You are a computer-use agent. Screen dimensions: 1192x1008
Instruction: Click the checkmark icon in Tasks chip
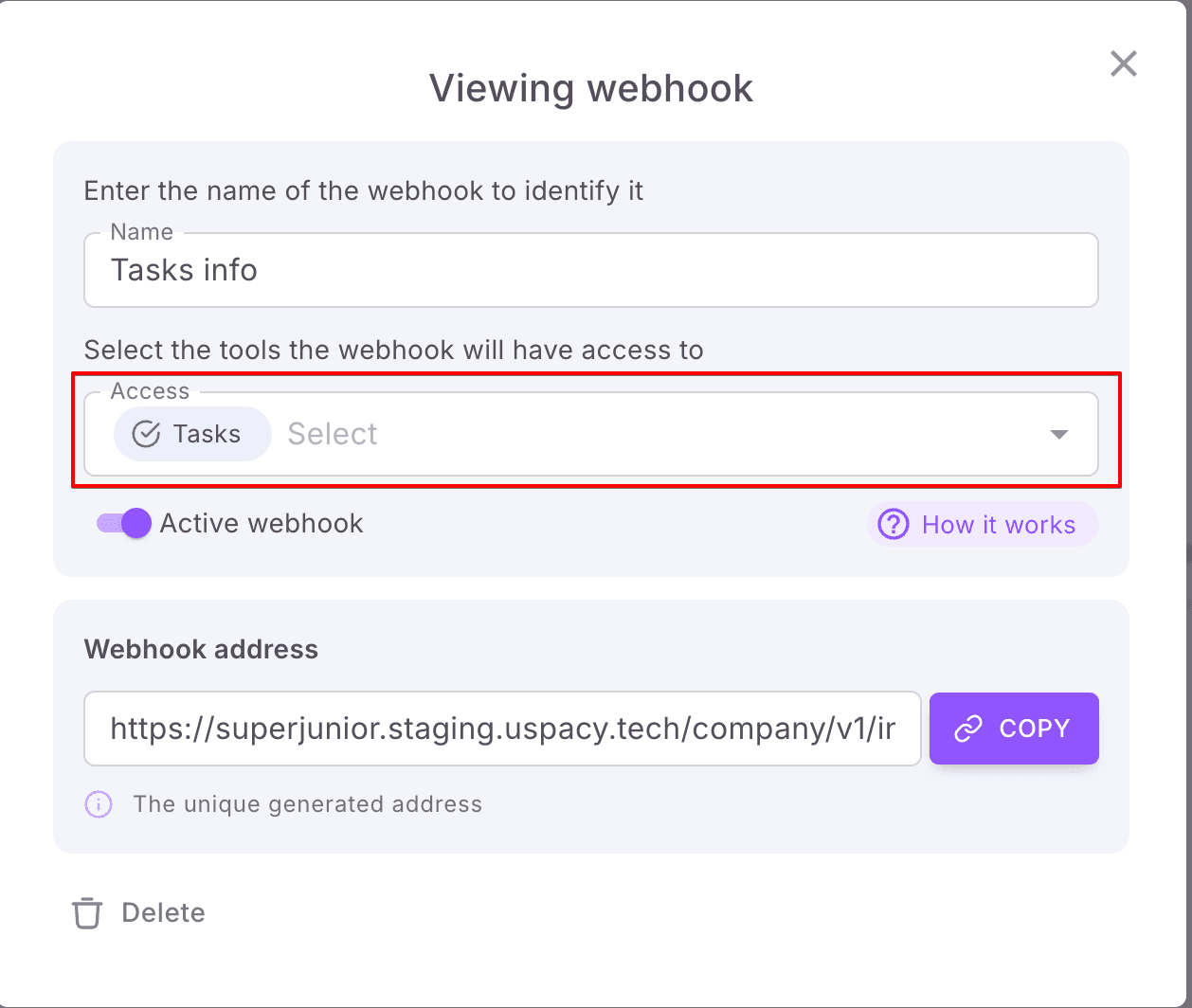point(145,434)
